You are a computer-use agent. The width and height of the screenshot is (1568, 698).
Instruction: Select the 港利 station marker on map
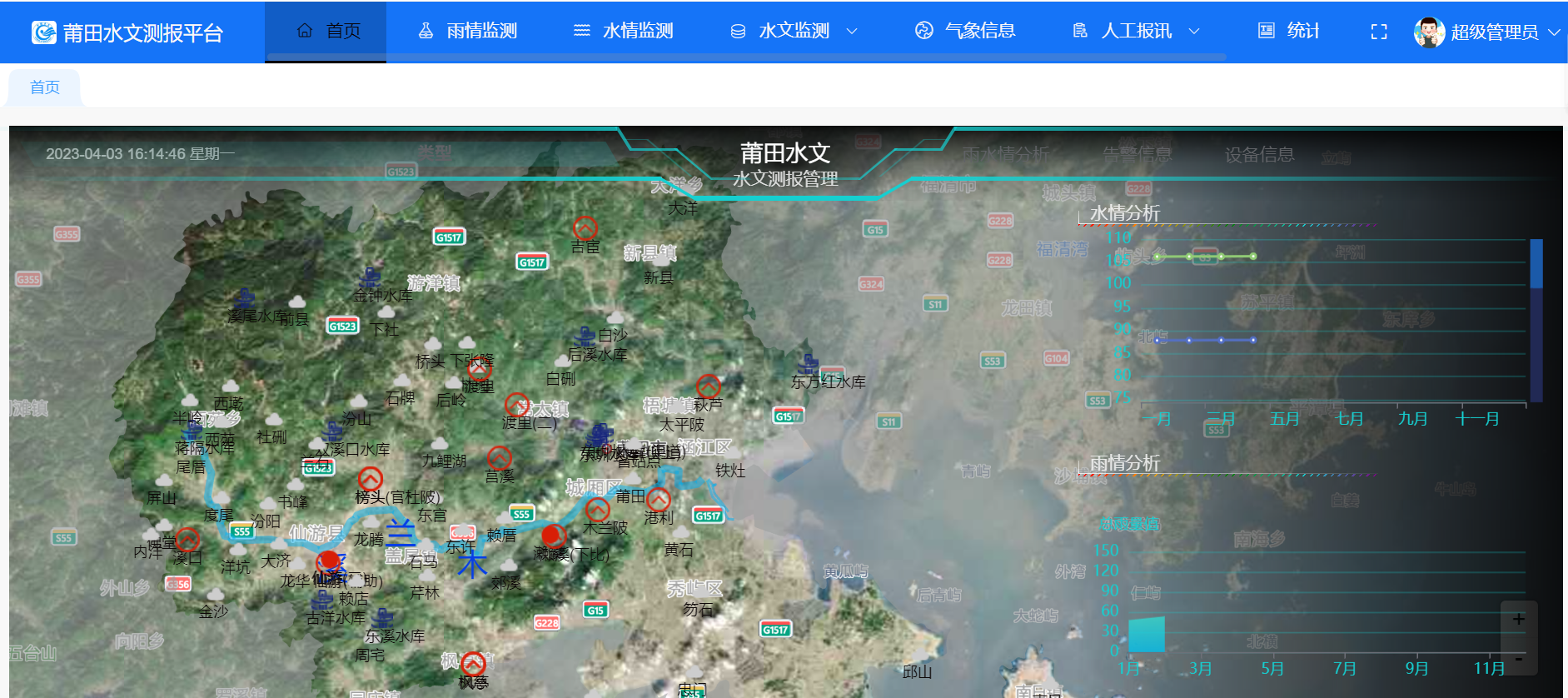(658, 499)
